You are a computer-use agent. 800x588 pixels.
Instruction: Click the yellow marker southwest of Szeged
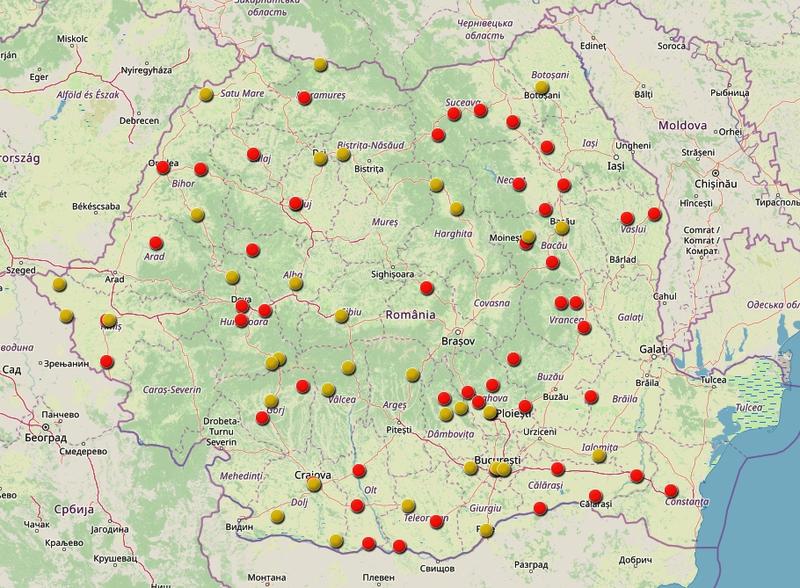[60, 284]
